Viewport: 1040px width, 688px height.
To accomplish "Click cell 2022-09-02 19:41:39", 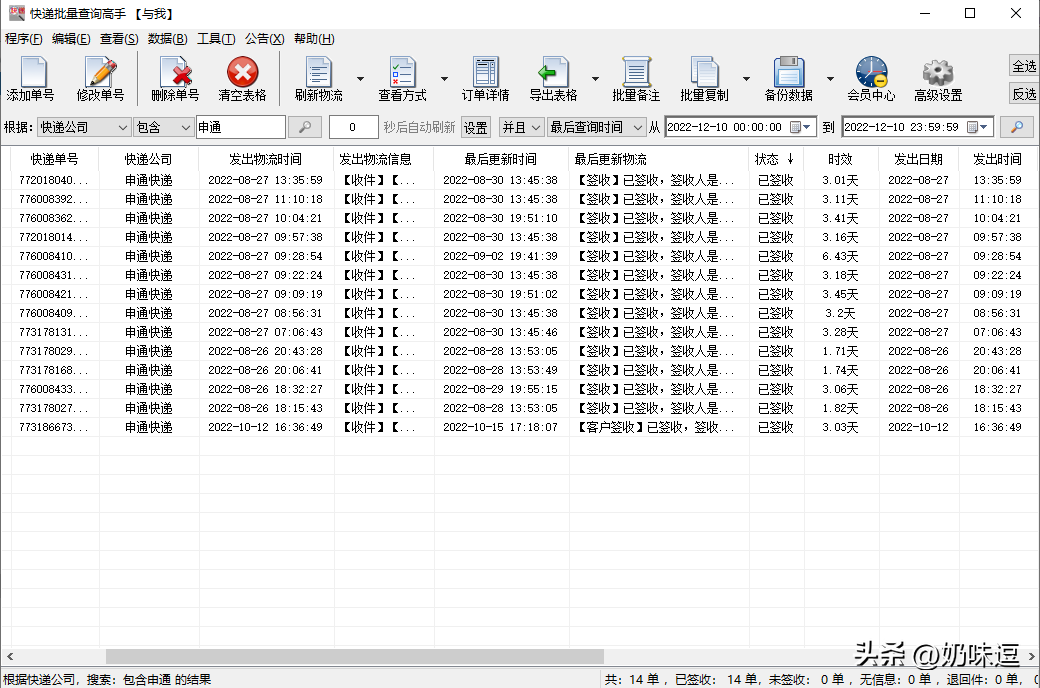I will [x=501, y=256].
